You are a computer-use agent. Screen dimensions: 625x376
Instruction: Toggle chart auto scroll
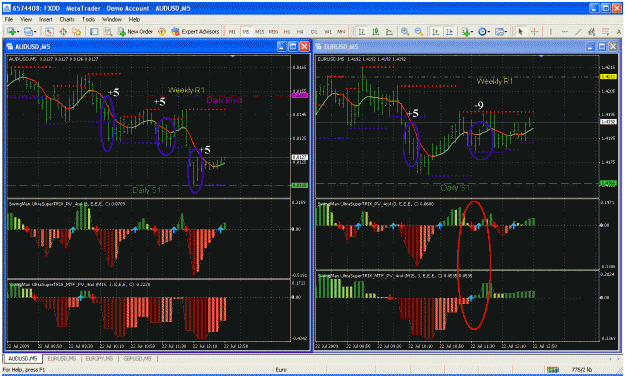pyautogui.click(x=436, y=31)
